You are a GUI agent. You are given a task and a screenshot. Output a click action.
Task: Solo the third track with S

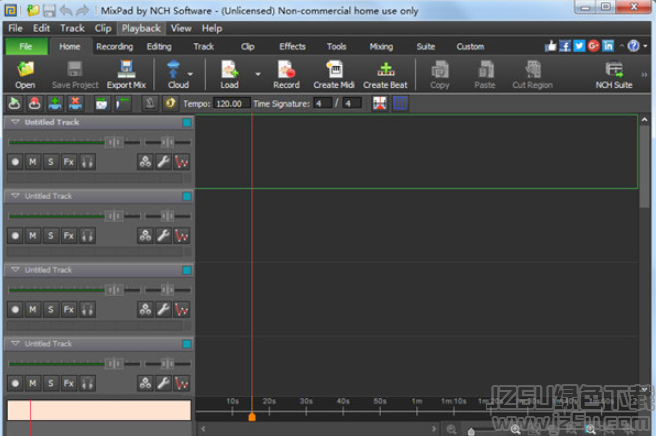[x=51, y=310]
